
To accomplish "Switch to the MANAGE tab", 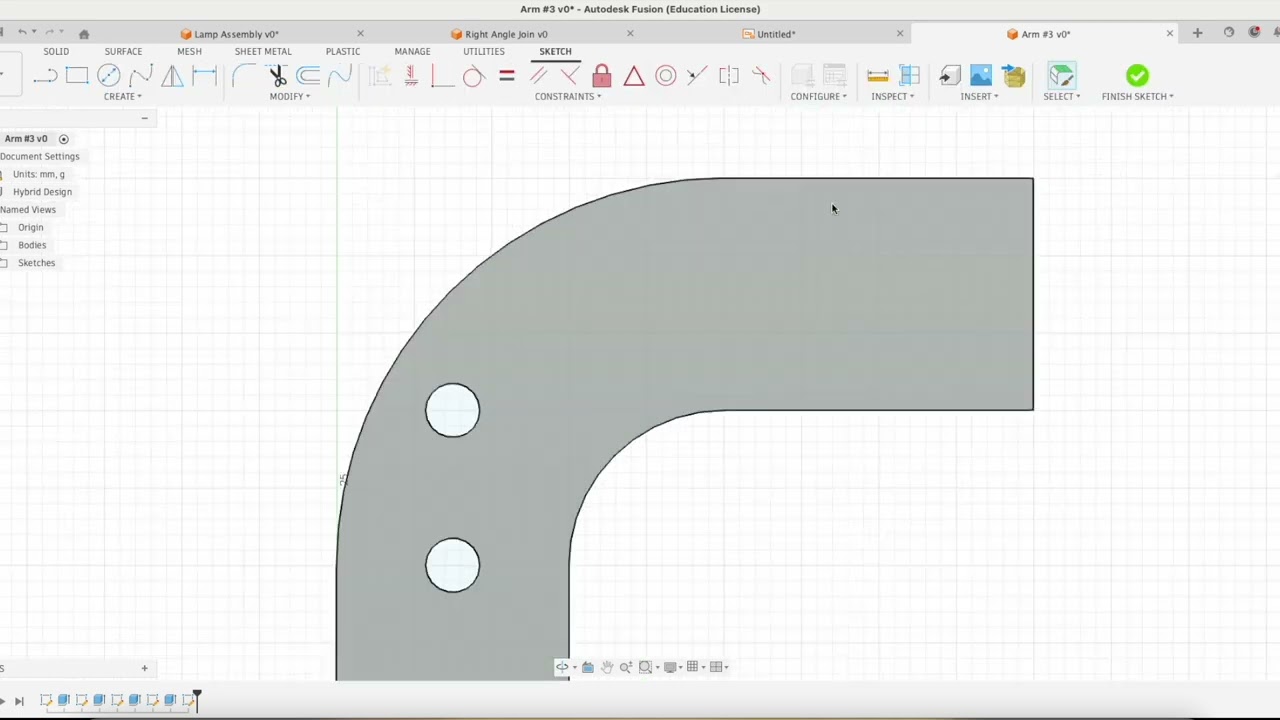I will 412,52.
